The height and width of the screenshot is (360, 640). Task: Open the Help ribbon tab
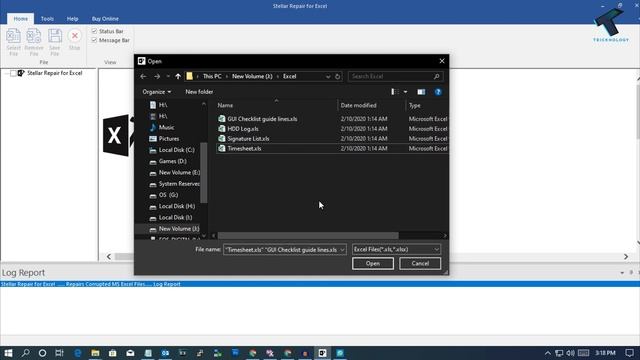point(72,19)
